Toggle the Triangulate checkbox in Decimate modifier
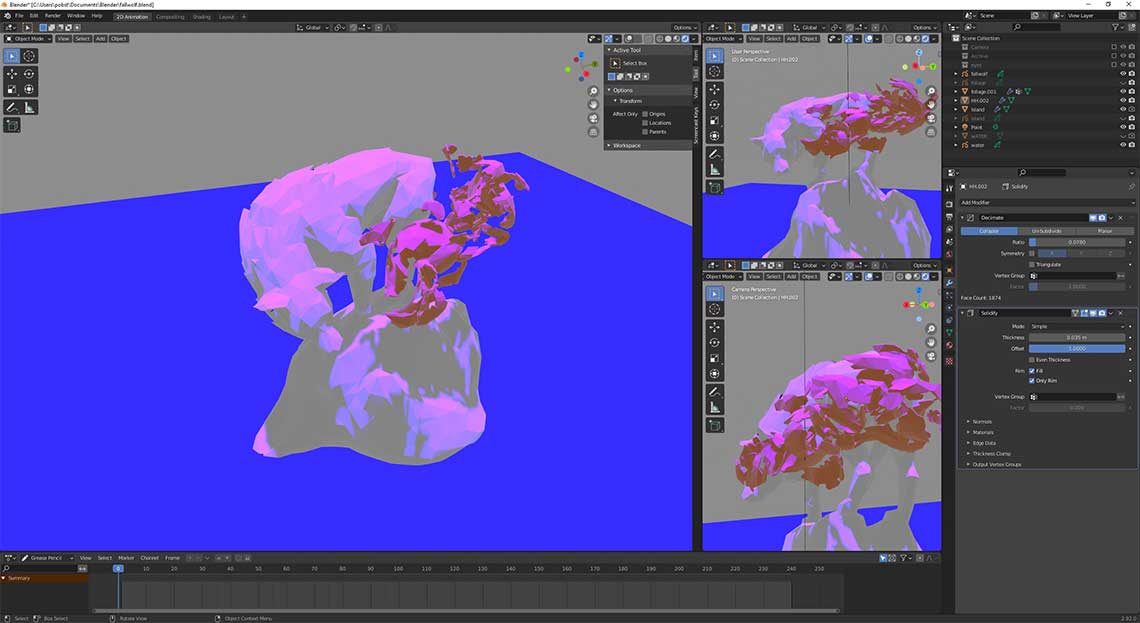The height and width of the screenshot is (623, 1140). click(x=1032, y=265)
